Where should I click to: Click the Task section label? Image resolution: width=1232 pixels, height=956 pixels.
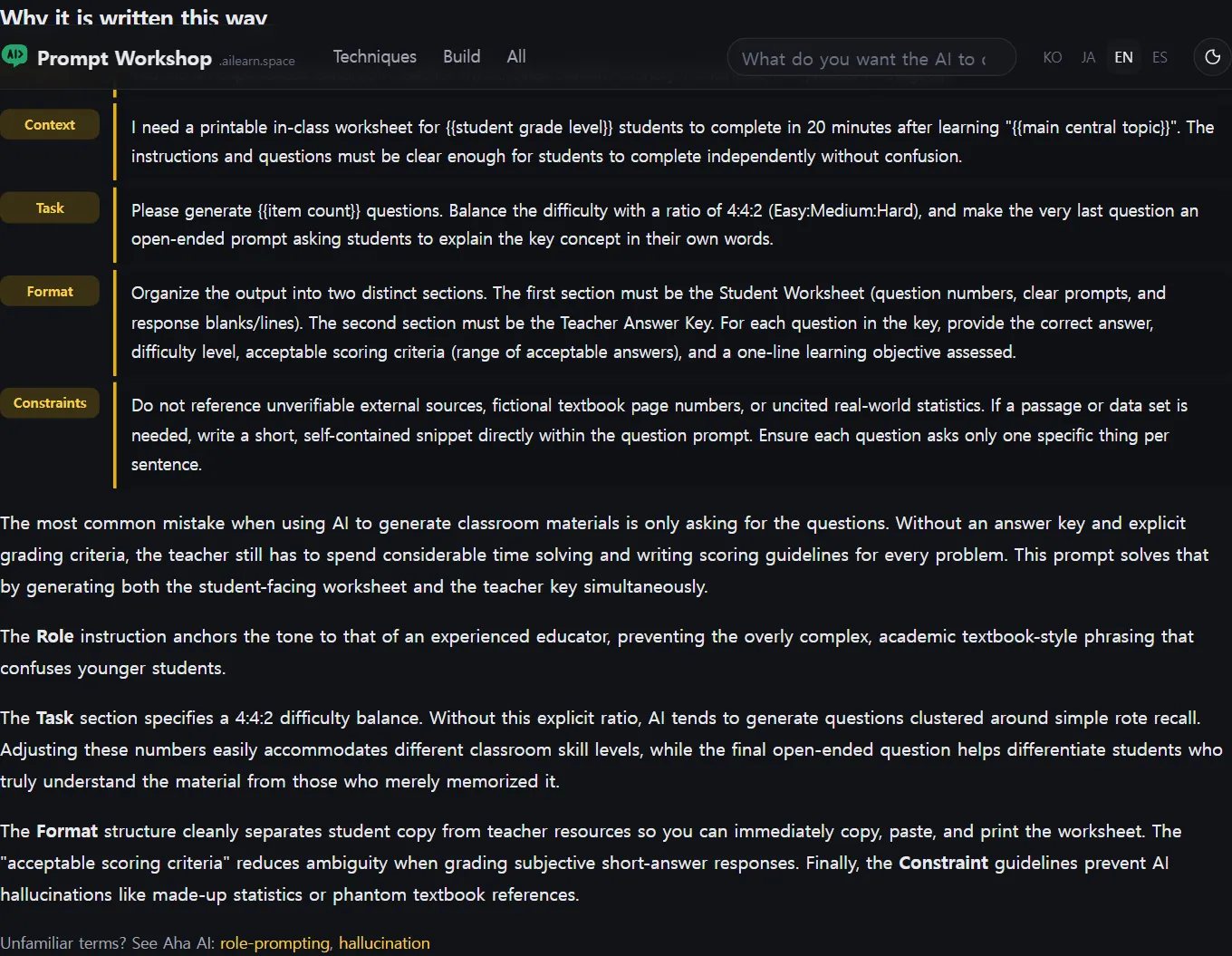point(50,208)
